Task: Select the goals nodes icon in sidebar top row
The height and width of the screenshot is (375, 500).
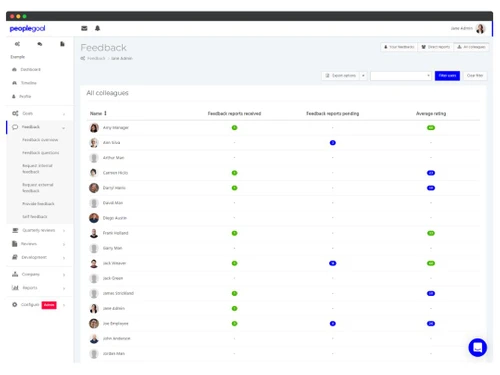Action: [x=17, y=44]
